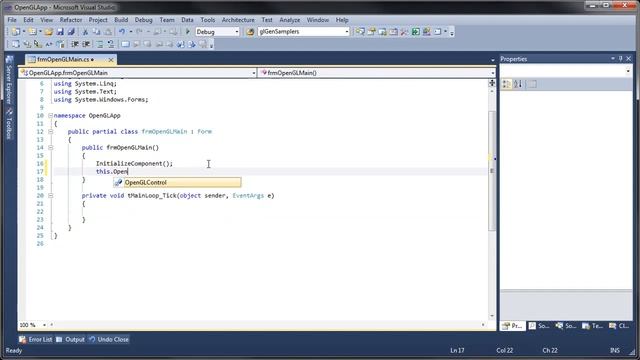
Task: Start debugging with the green play icon
Action: click(188, 31)
